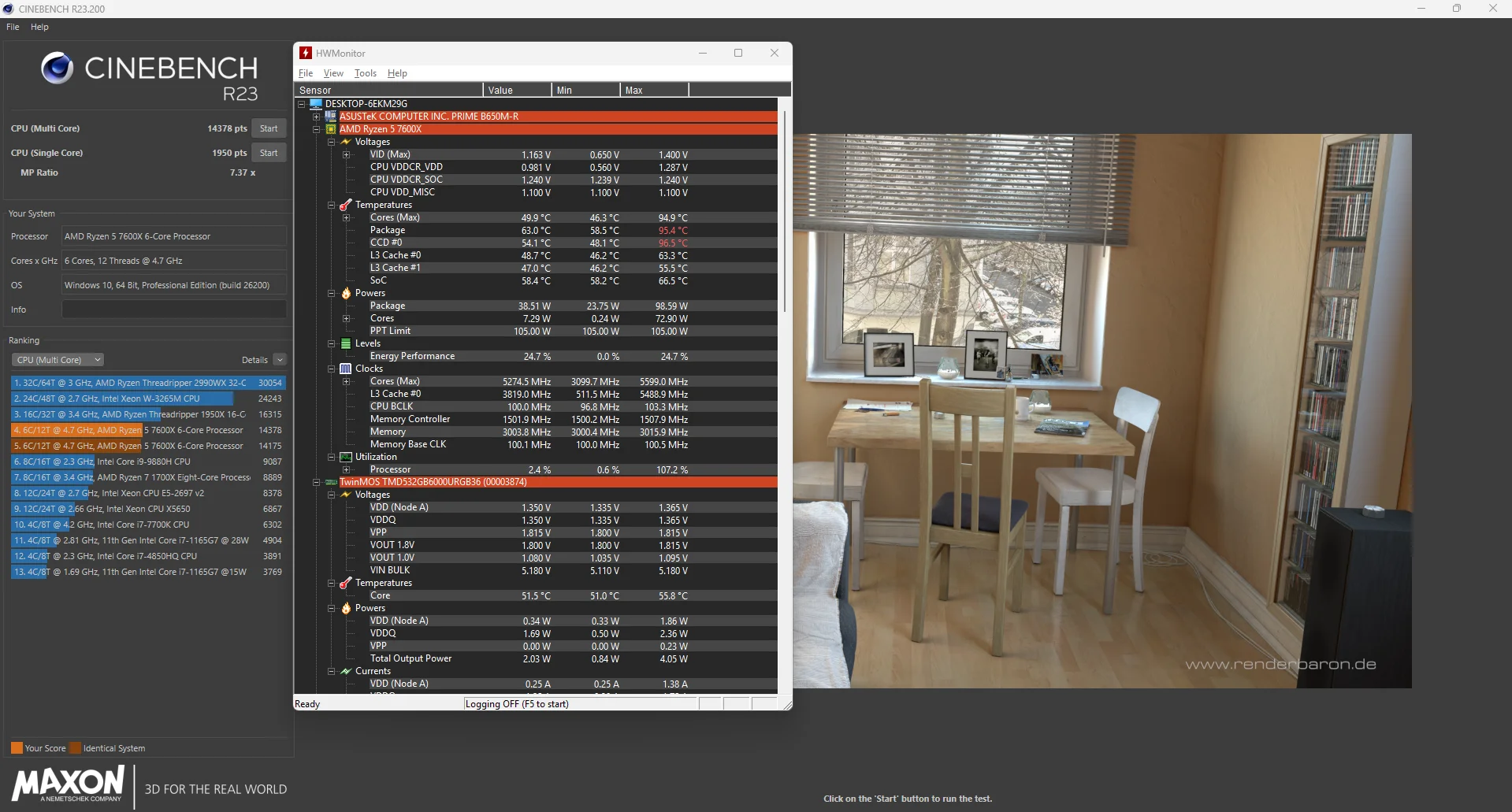The image size is (1512, 812).
Task: Open the Tools menu in HWMonitor
Action: click(x=366, y=73)
